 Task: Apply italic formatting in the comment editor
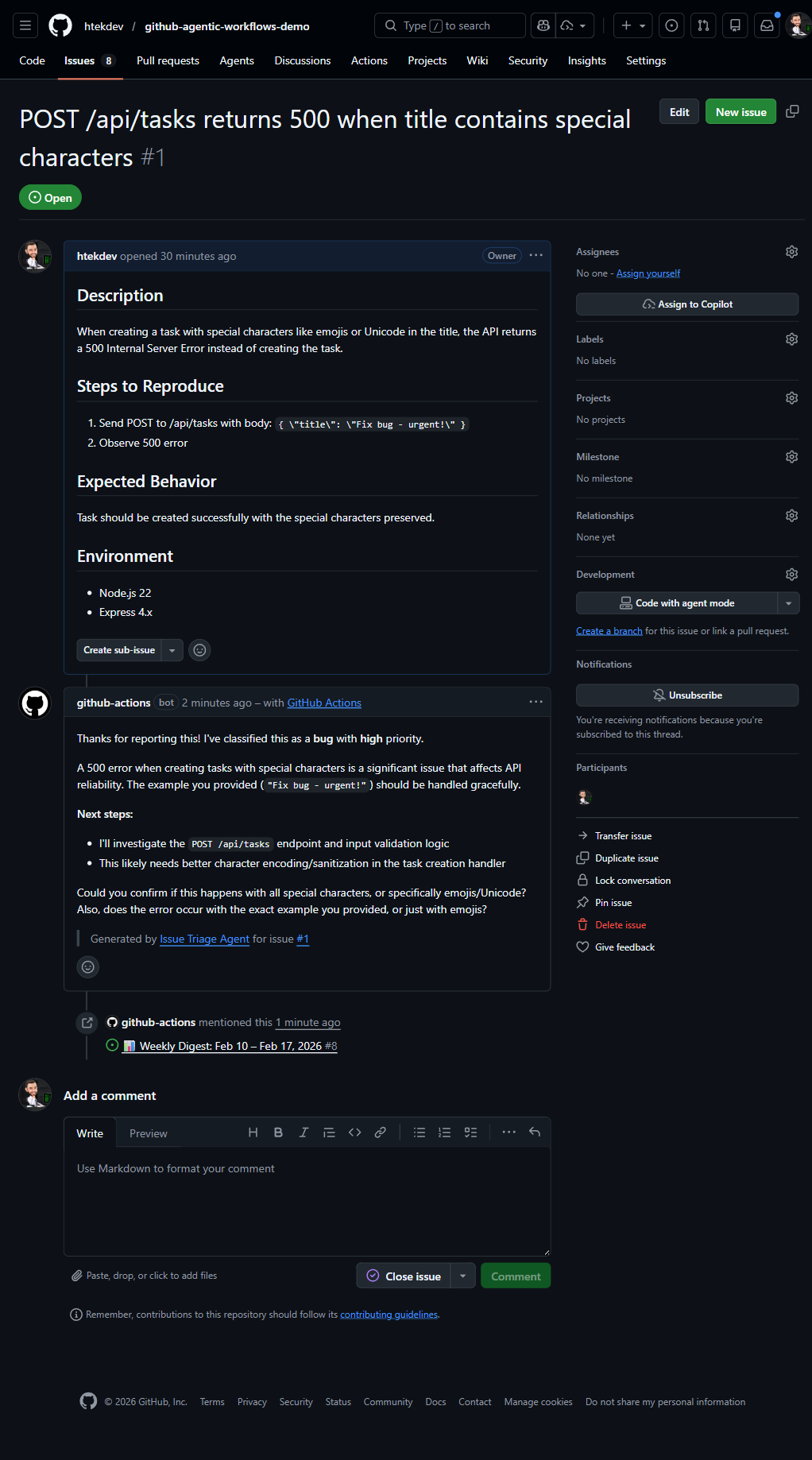click(x=304, y=1132)
